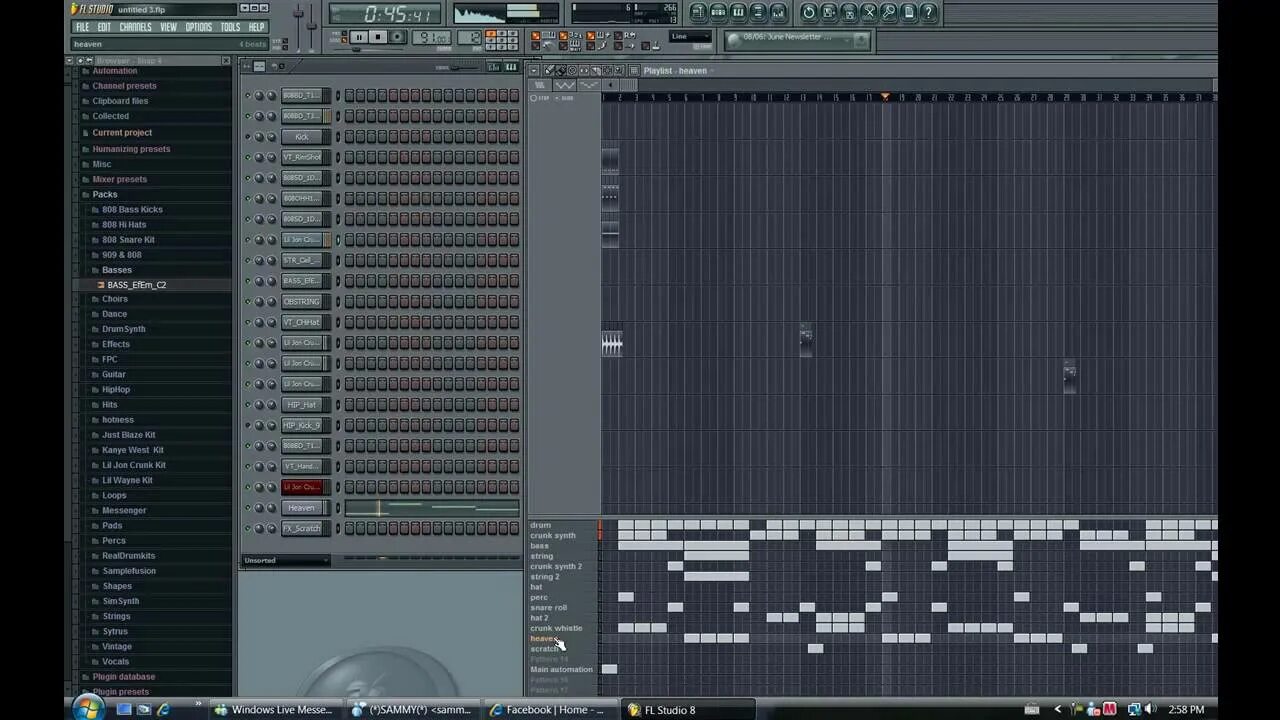The width and height of the screenshot is (1280, 720).
Task: Click the magnifier toolbar icon
Action: tap(888, 12)
